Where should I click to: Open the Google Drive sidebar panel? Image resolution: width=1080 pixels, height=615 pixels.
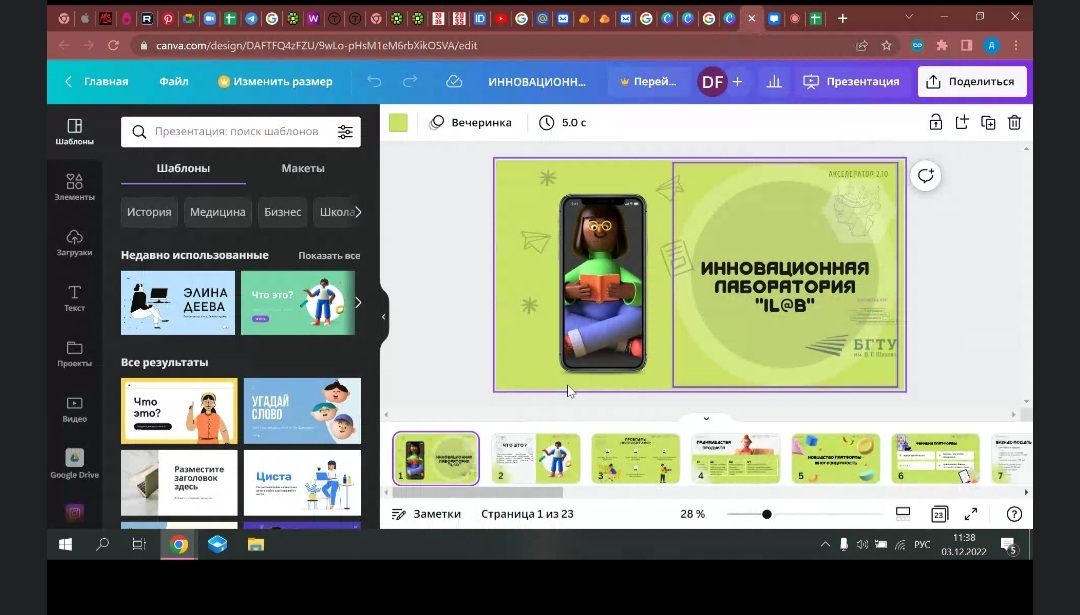pyautogui.click(x=74, y=463)
